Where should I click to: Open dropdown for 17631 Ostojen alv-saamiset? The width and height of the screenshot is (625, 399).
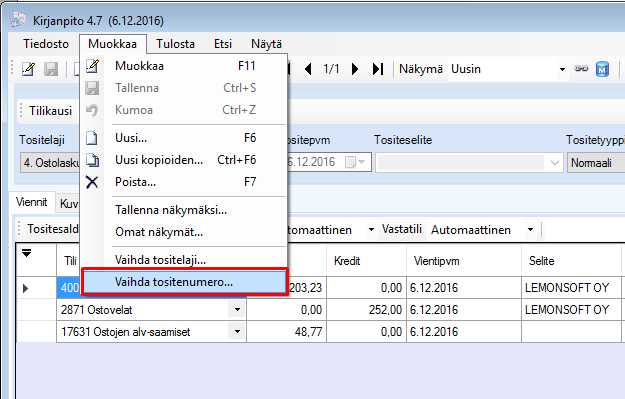tap(237, 331)
